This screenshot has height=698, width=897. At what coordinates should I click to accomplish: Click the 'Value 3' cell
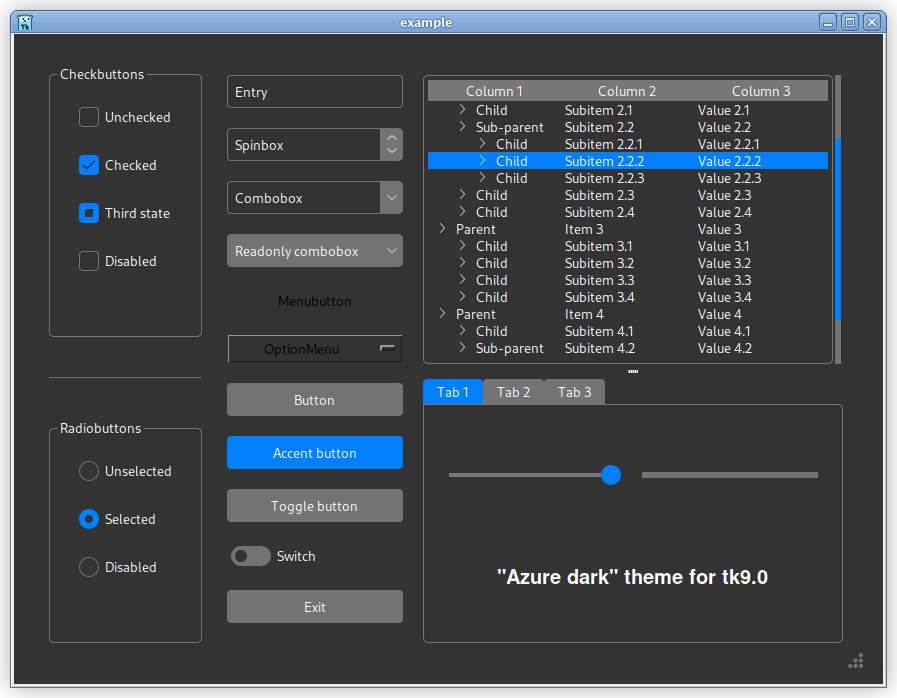(x=719, y=229)
